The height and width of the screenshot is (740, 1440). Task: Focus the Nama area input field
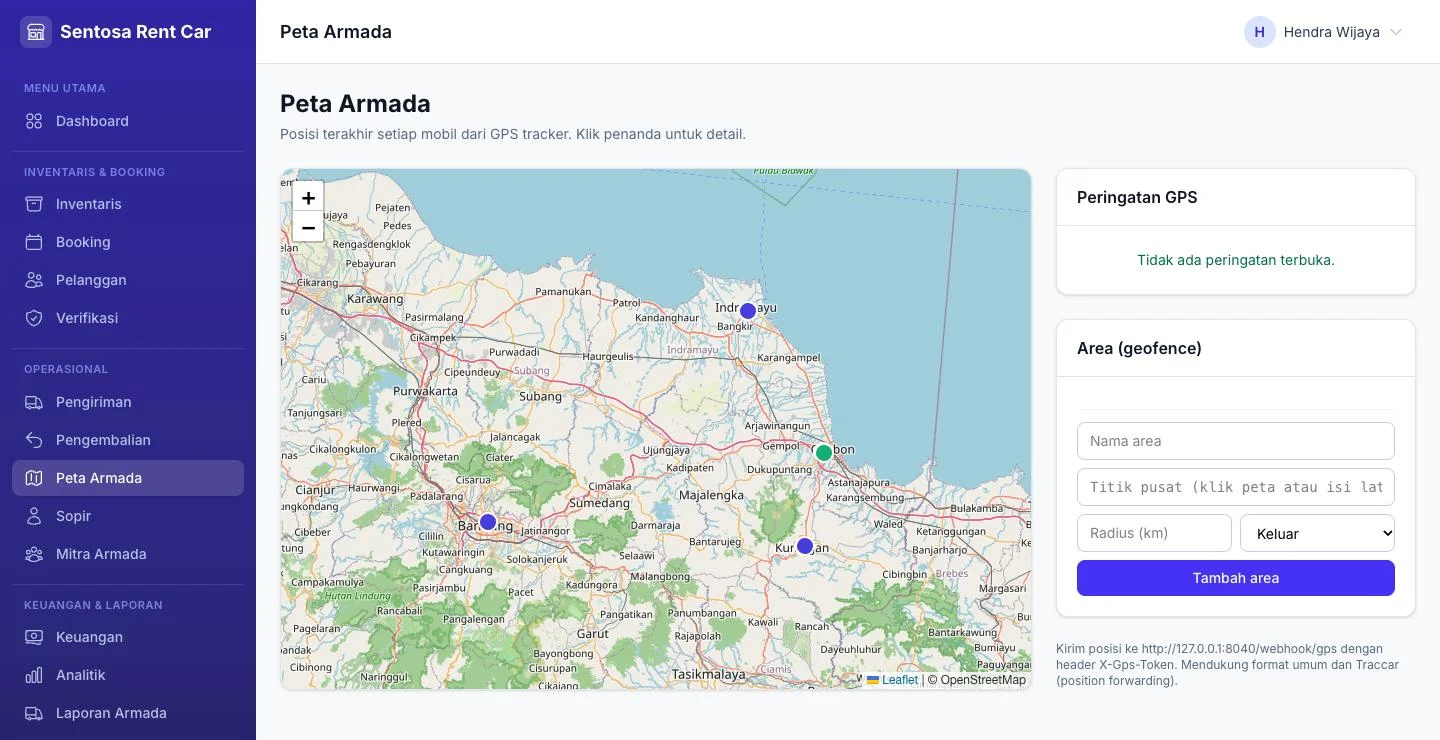point(1236,441)
